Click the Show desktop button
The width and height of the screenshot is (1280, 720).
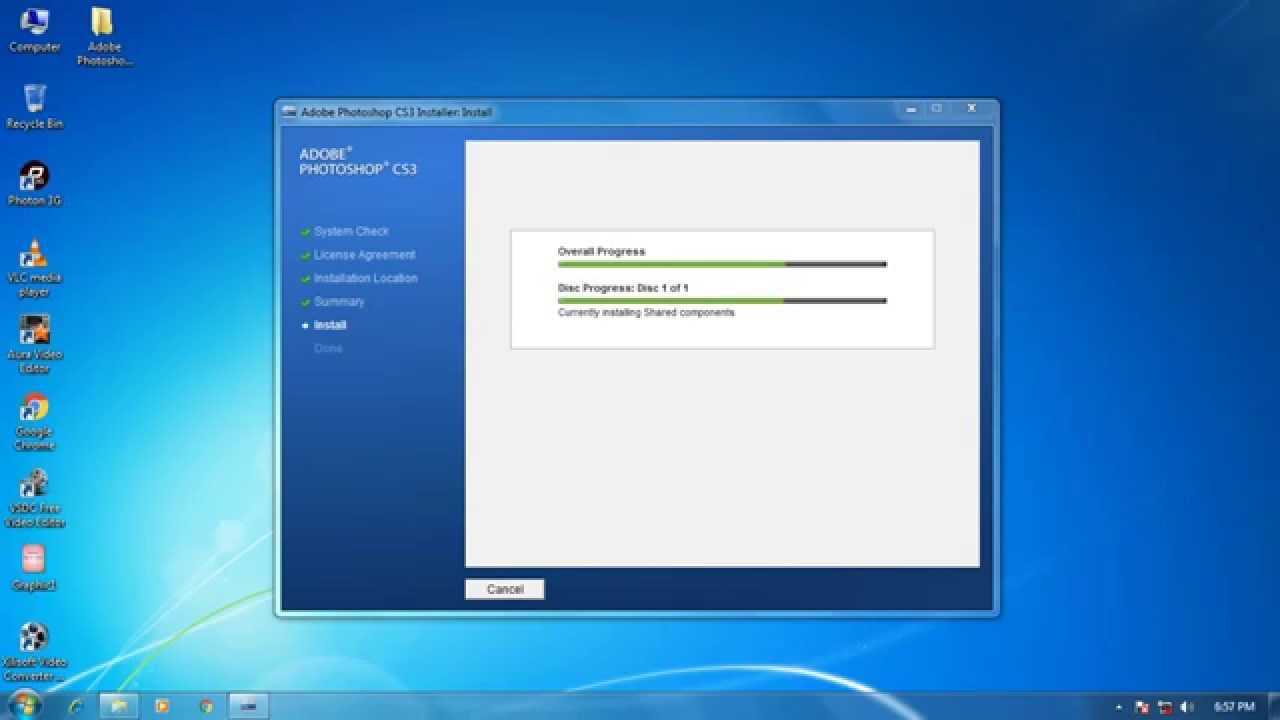[1273, 706]
